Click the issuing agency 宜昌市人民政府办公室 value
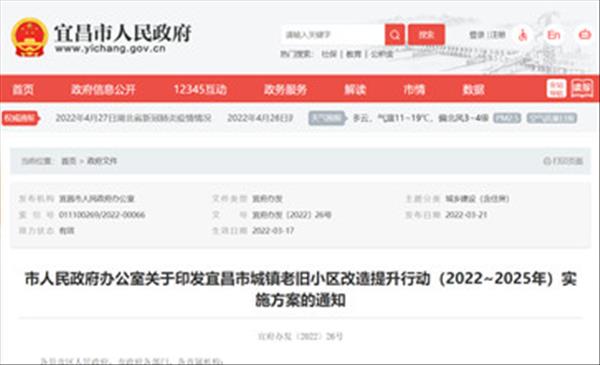The height and width of the screenshot is (365, 600). point(97,199)
